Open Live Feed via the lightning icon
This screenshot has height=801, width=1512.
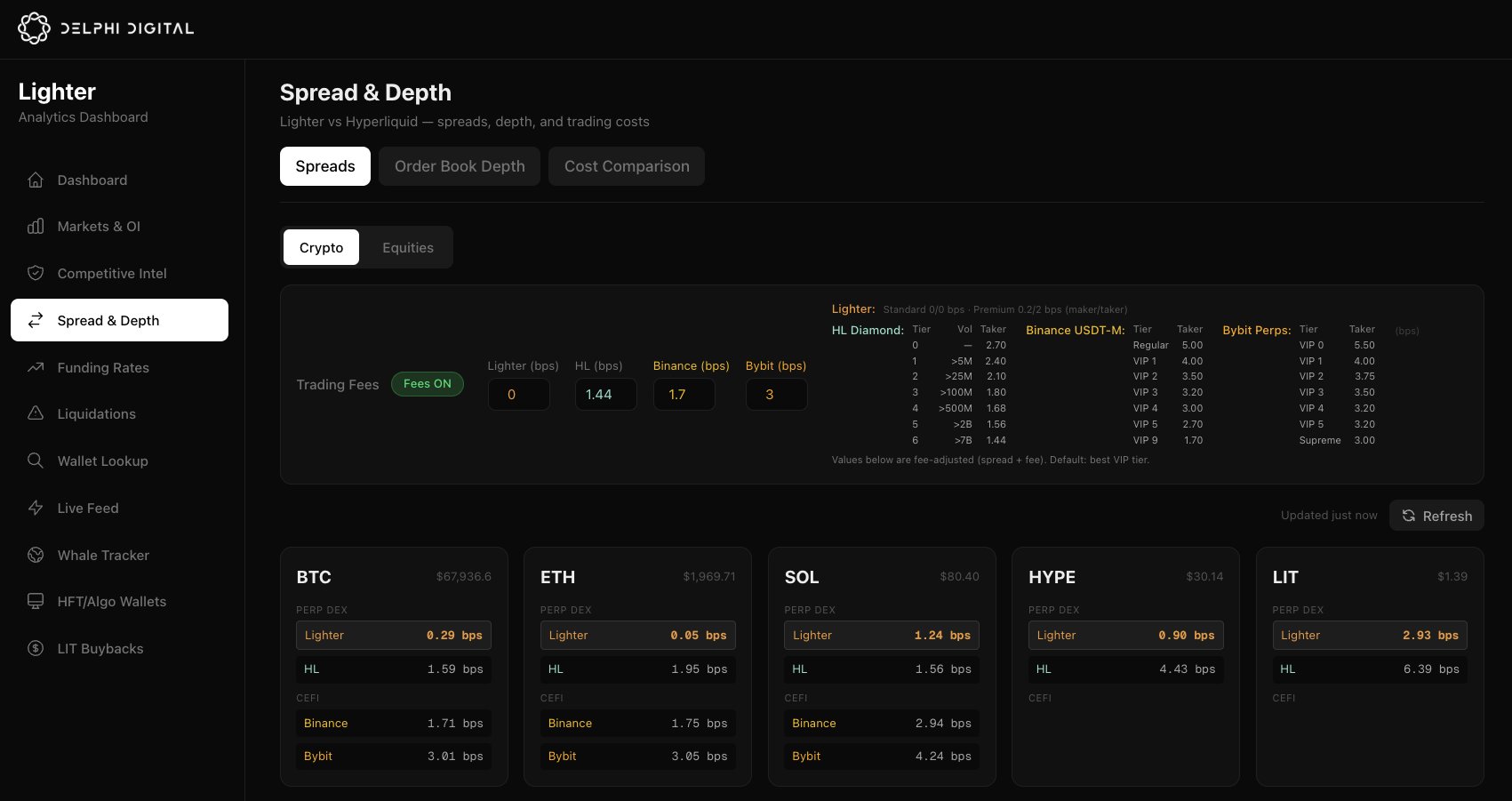(36, 509)
